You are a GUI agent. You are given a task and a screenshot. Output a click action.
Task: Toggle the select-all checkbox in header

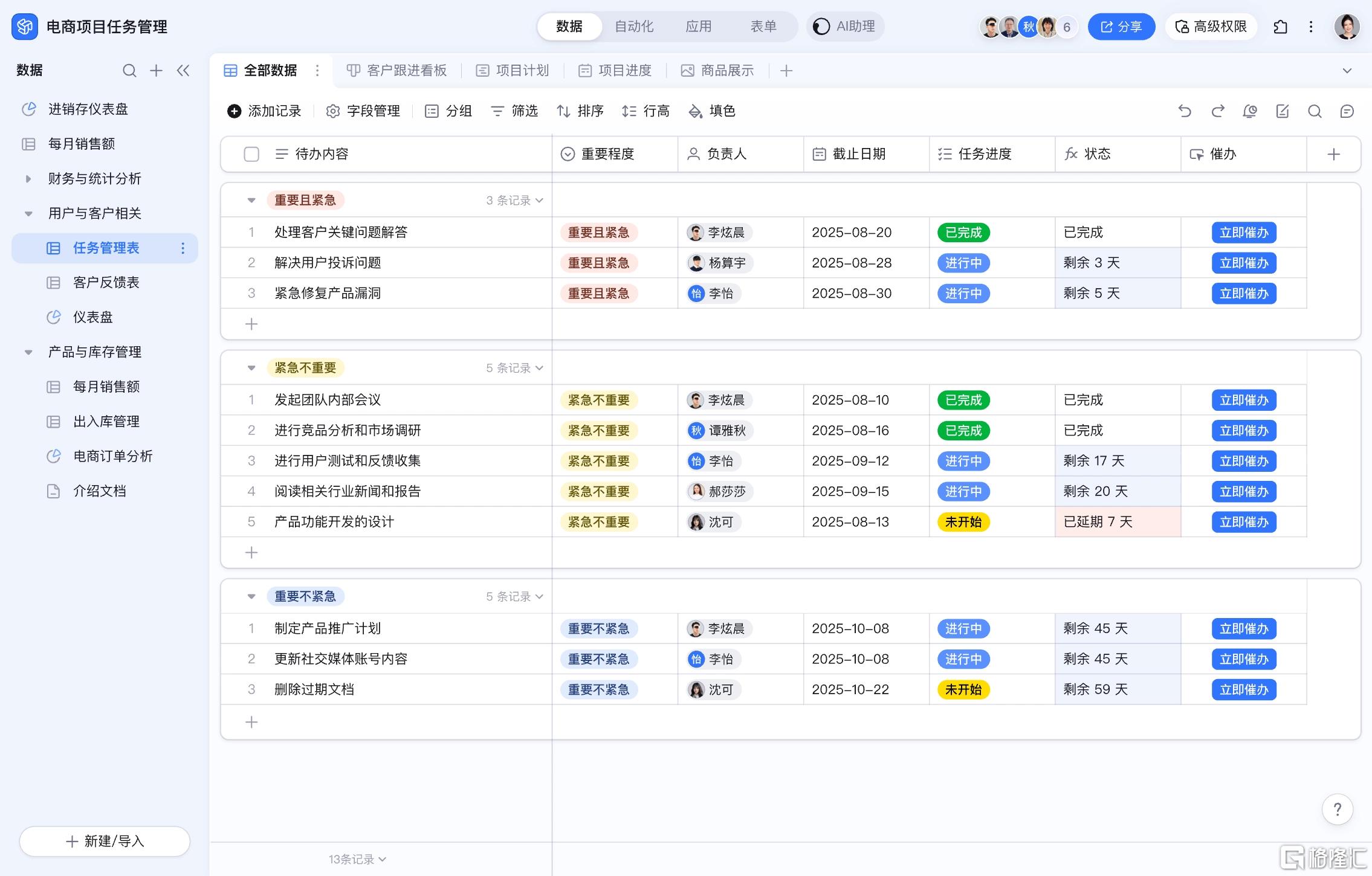click(x=251, y=154)
